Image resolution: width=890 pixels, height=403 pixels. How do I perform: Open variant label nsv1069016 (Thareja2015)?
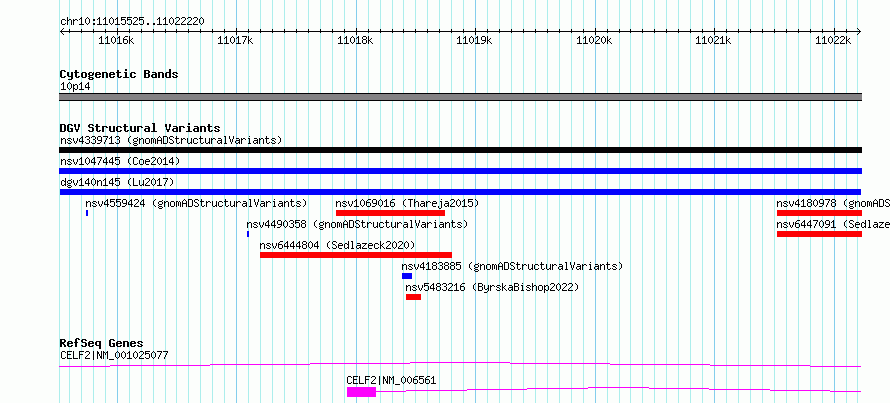pos(407,203)
